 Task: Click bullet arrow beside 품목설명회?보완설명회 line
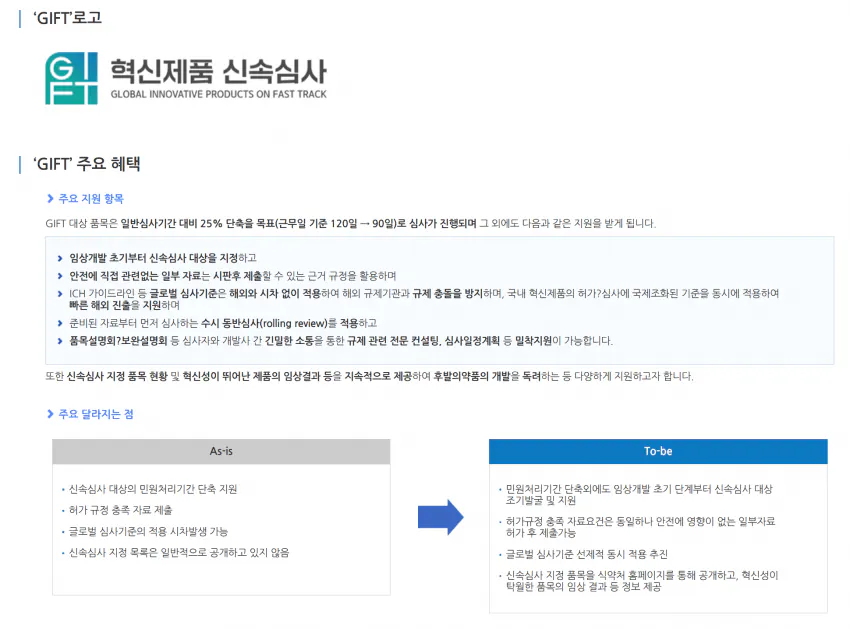(x=60, y=341)
